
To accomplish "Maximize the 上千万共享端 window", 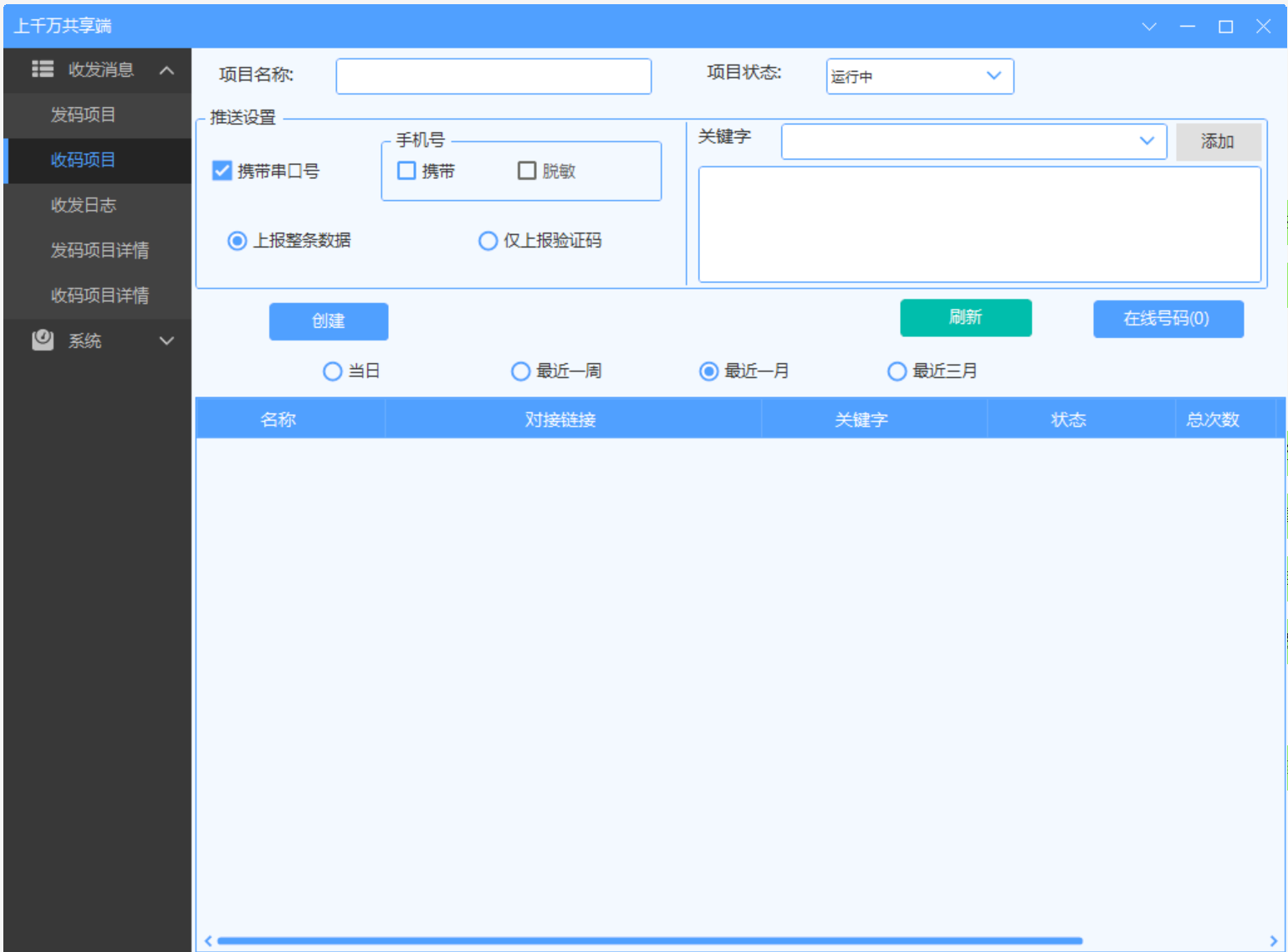I will click(1226, 26).
